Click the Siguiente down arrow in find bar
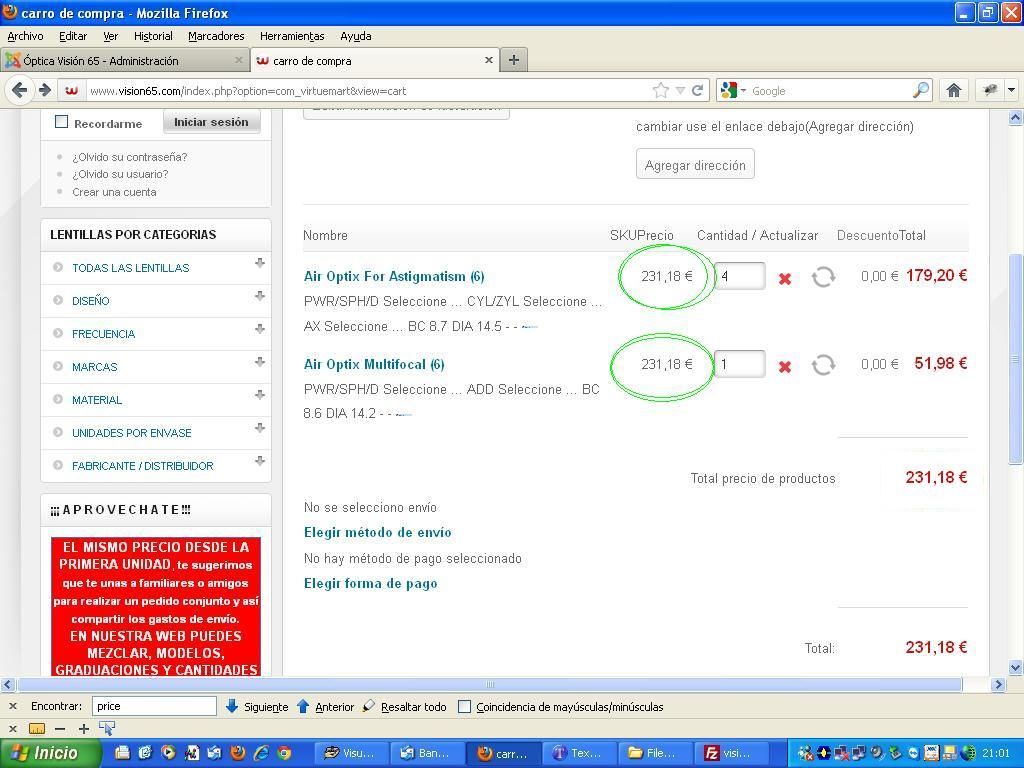The image size is (1024, 768). click(231, 706)
